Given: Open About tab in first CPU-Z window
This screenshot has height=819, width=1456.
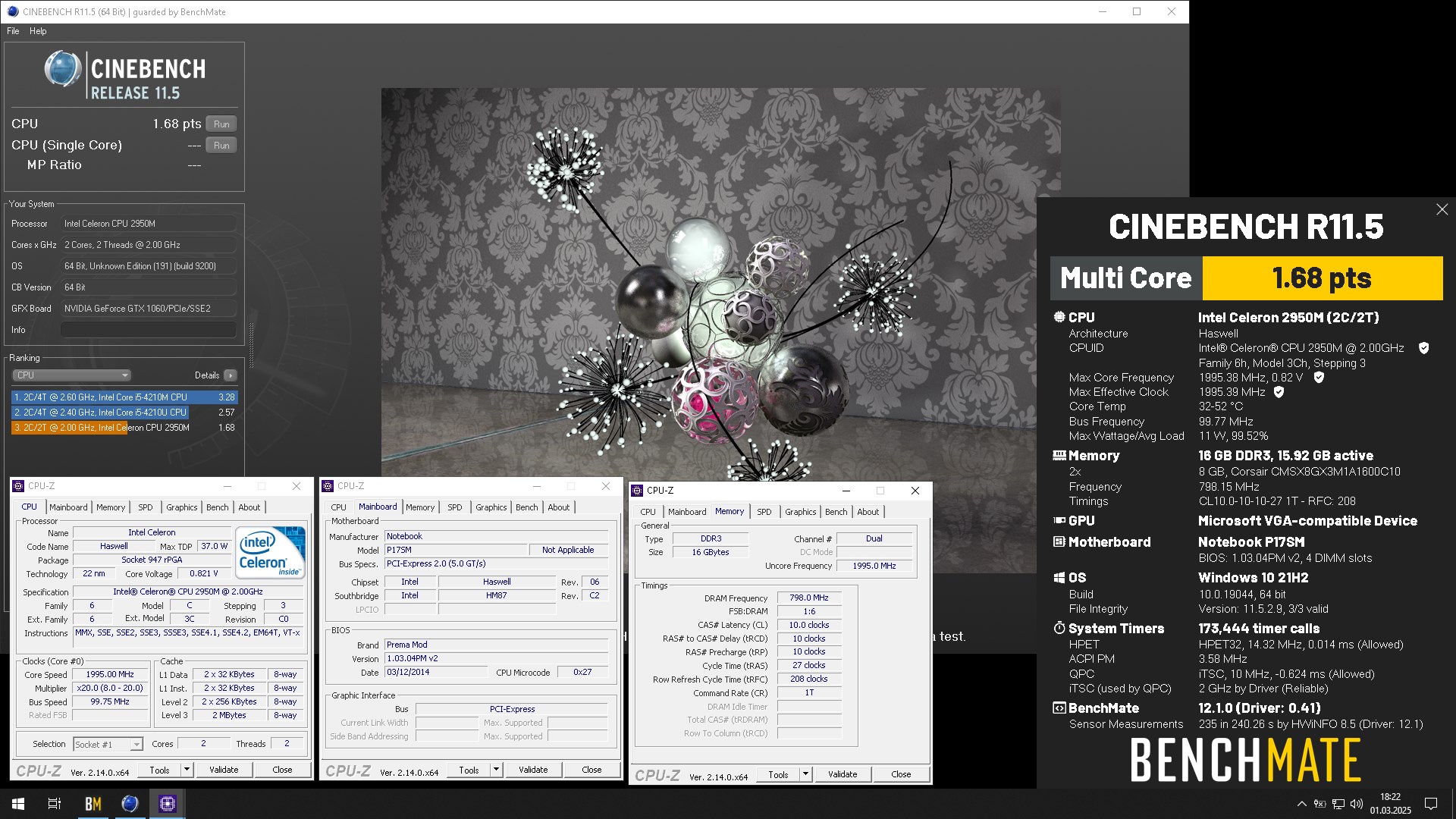Looking at the screenshot, I should 249,507.
